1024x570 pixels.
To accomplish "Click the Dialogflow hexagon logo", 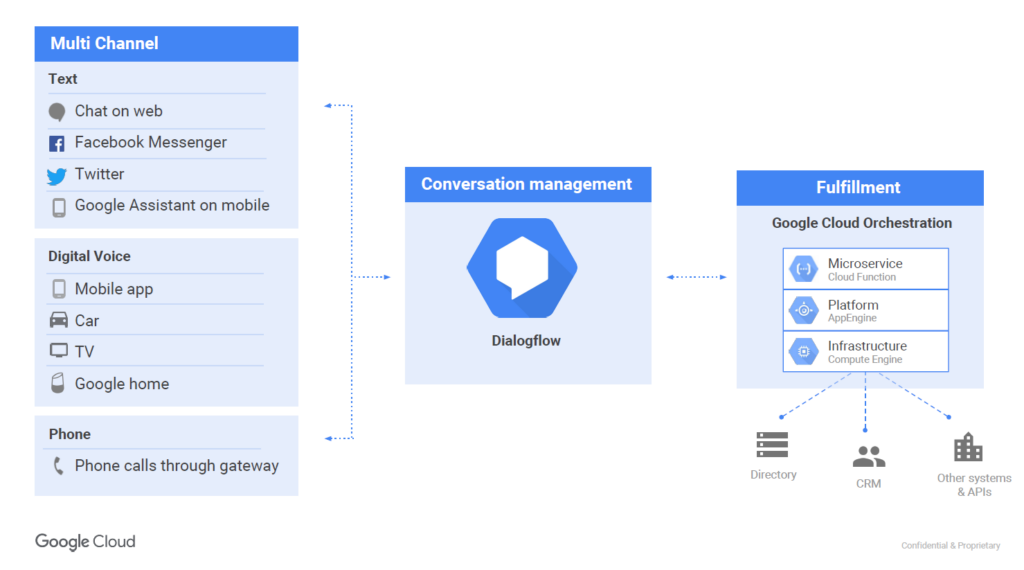I will [522, 268].
